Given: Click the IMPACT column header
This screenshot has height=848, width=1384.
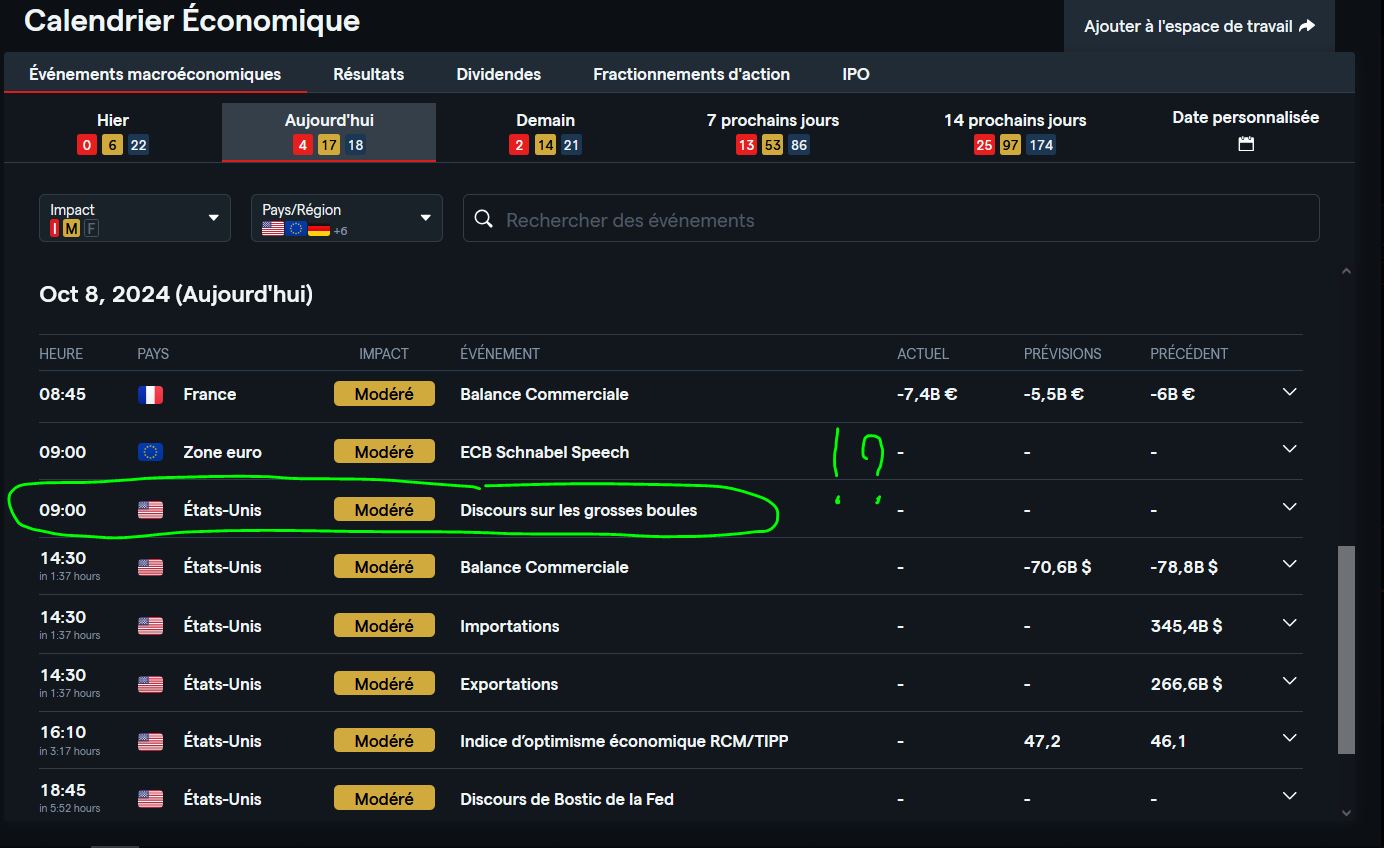Looking at the screenshot, I should click(x=384, y=354).
